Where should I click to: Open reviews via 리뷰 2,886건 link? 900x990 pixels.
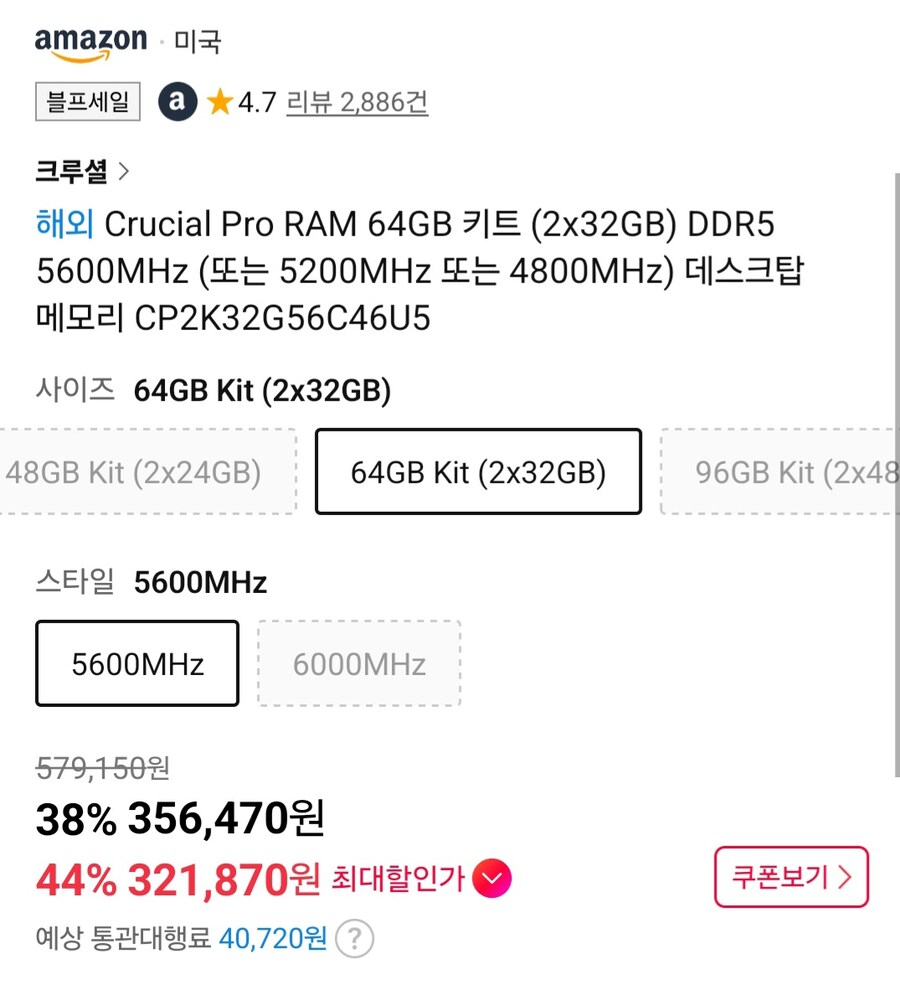(356, 101)
